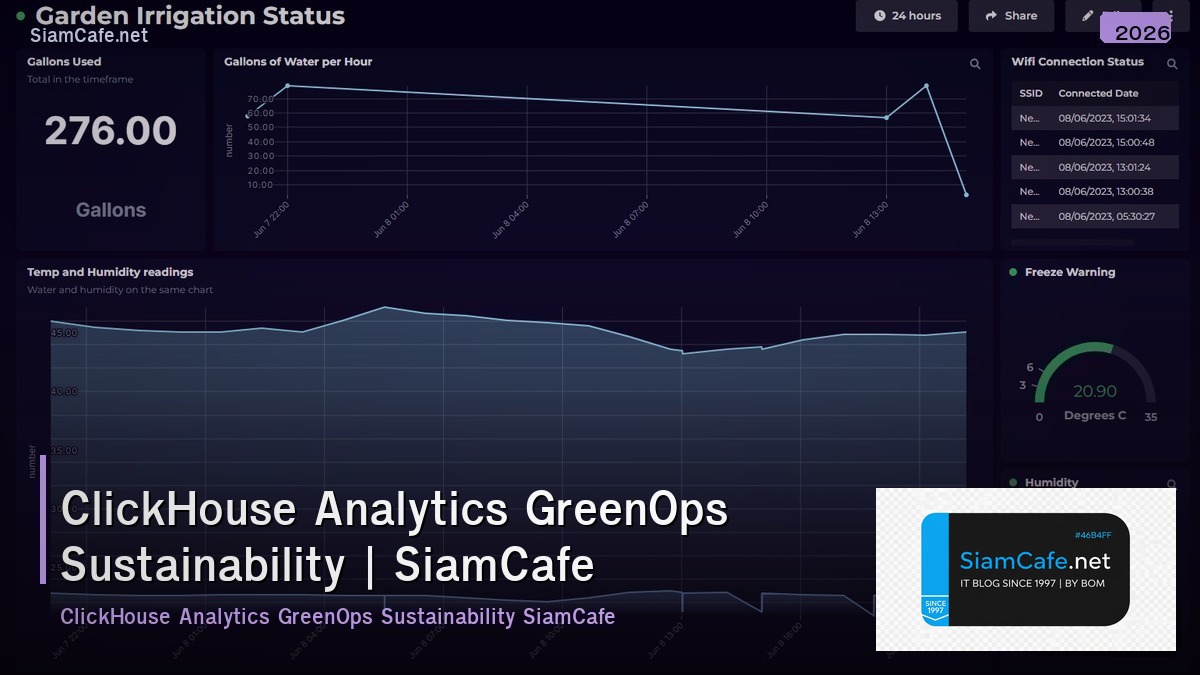Click the clock icon inside the time range button
The width and height of the screenshot is (1200, 675).
[881, 16]
